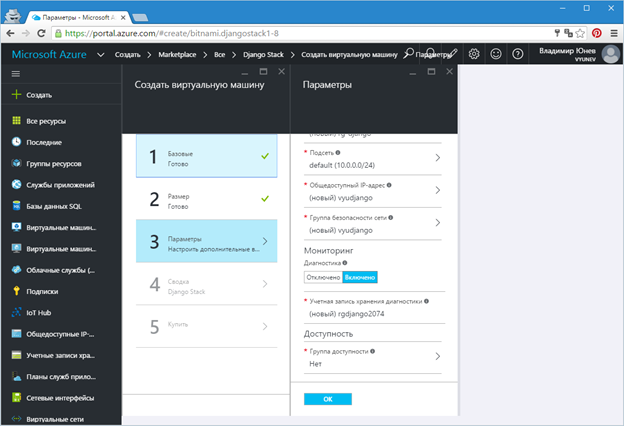
Task: Click the Create plus icon in sidebar
Action: pyautogui.click(x=16, y=94)
